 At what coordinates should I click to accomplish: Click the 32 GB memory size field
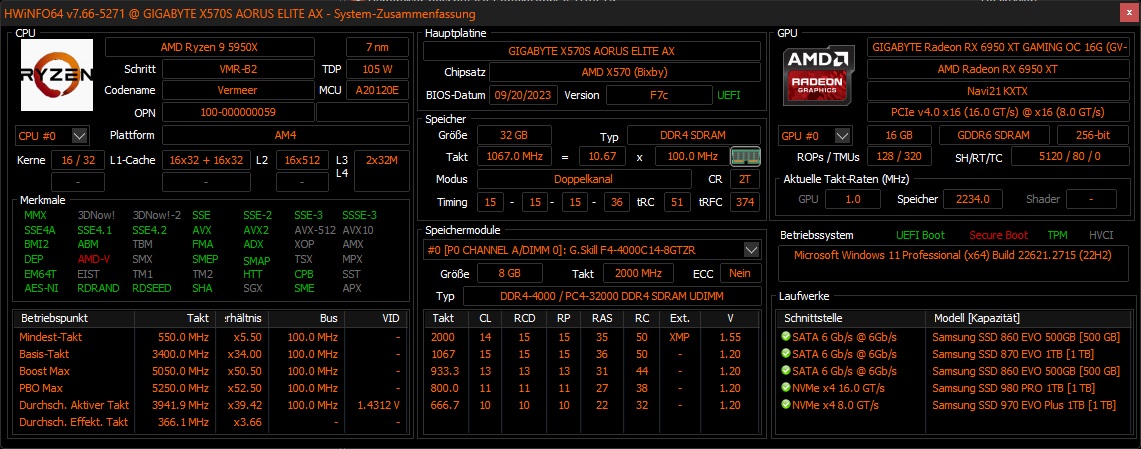[x=514, y=135]
